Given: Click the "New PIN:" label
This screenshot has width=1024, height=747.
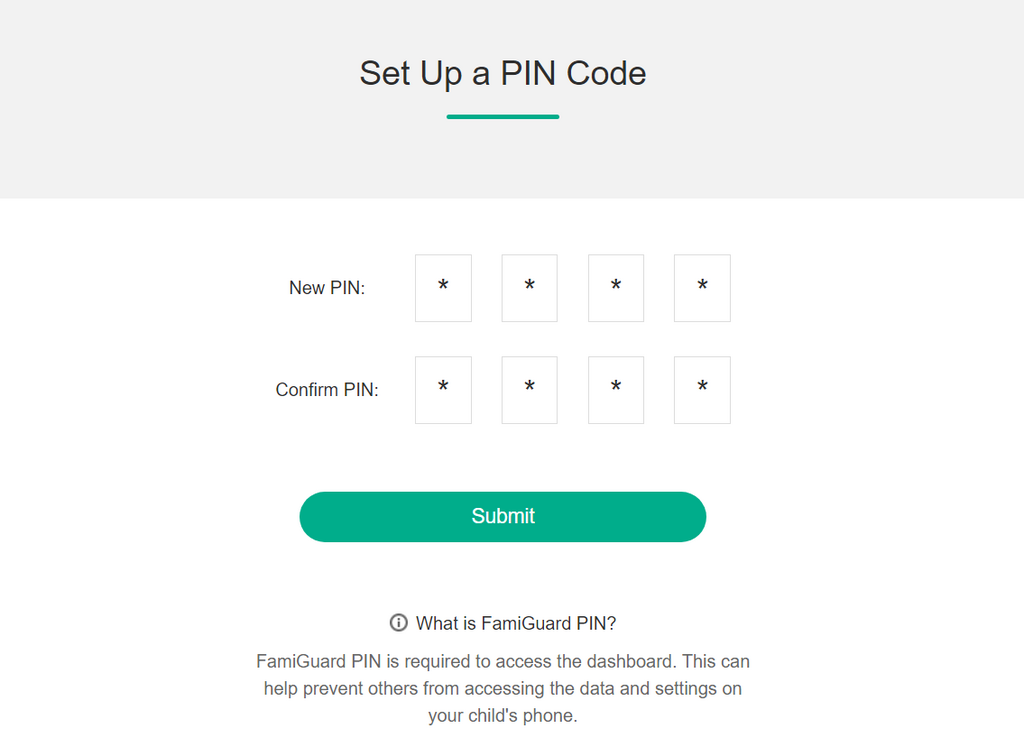Looking at the screenshot, I should click(x=327, y=288).
